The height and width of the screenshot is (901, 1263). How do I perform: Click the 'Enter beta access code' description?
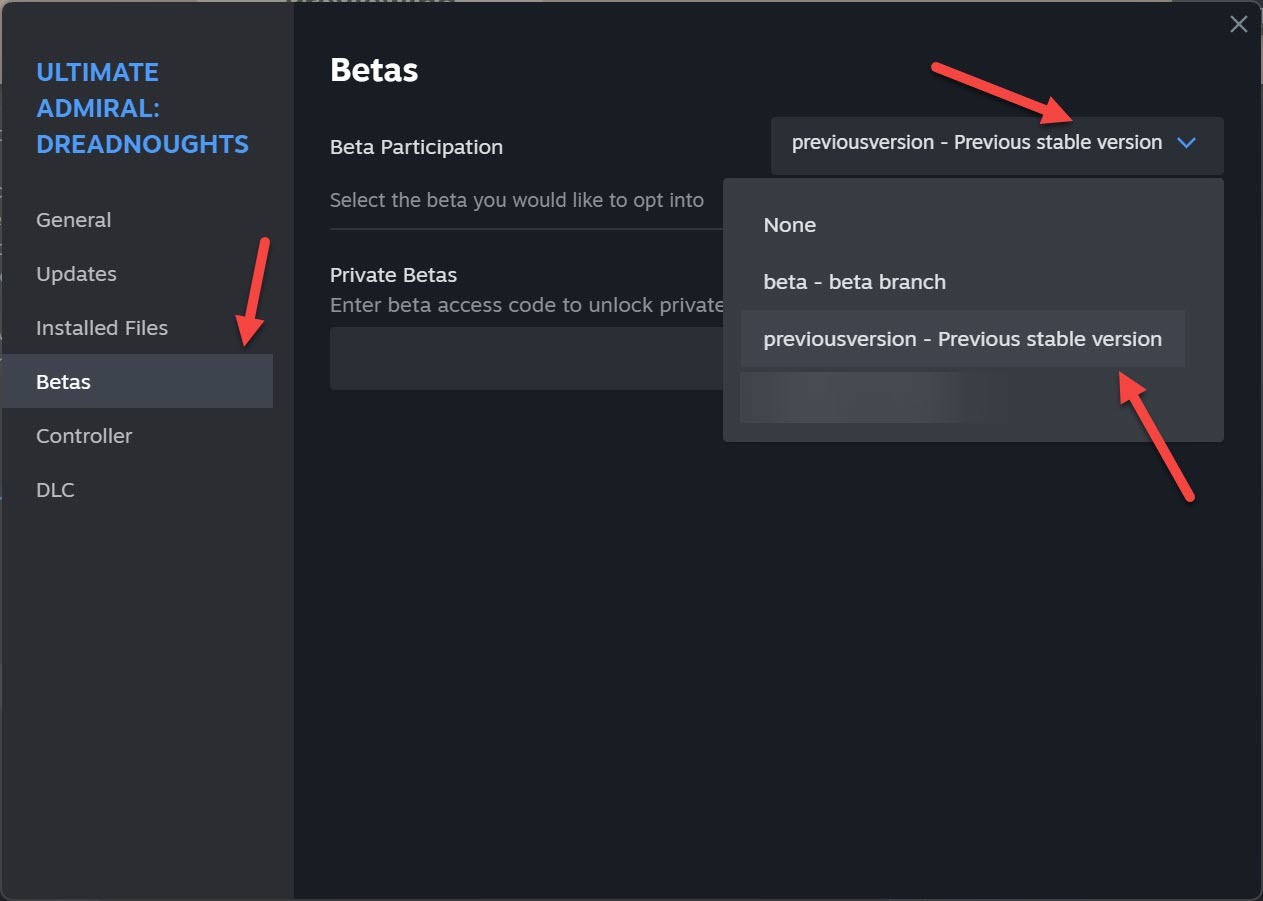coord(526,305)
